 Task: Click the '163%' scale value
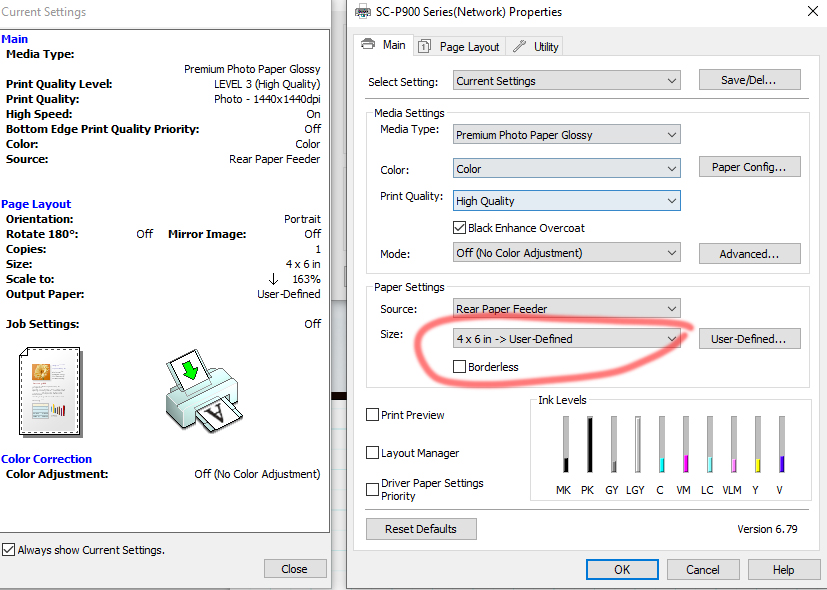(x=306, y=279)
